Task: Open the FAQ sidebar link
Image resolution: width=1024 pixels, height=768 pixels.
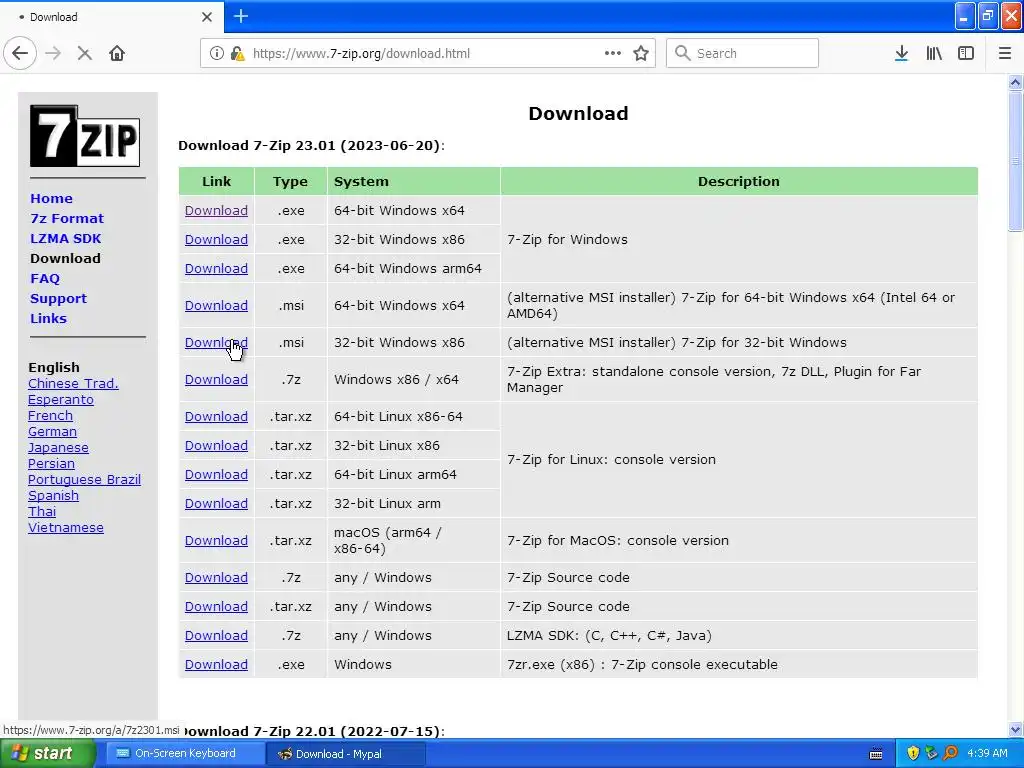Action: pos(44,279)
